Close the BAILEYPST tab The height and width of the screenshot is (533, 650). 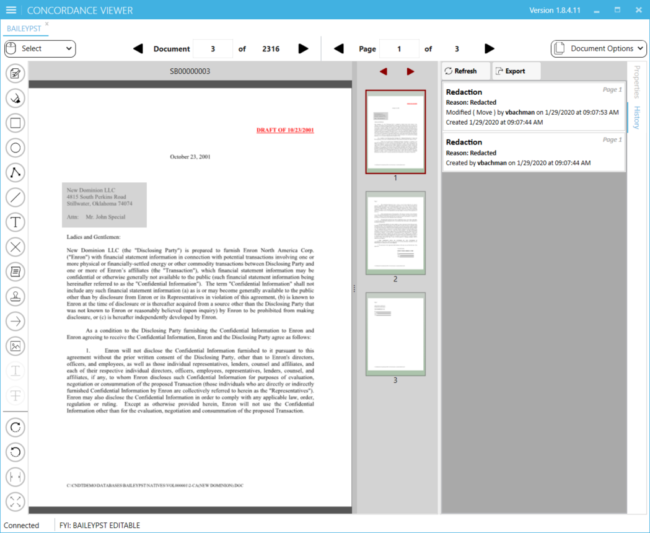point(47,24)
